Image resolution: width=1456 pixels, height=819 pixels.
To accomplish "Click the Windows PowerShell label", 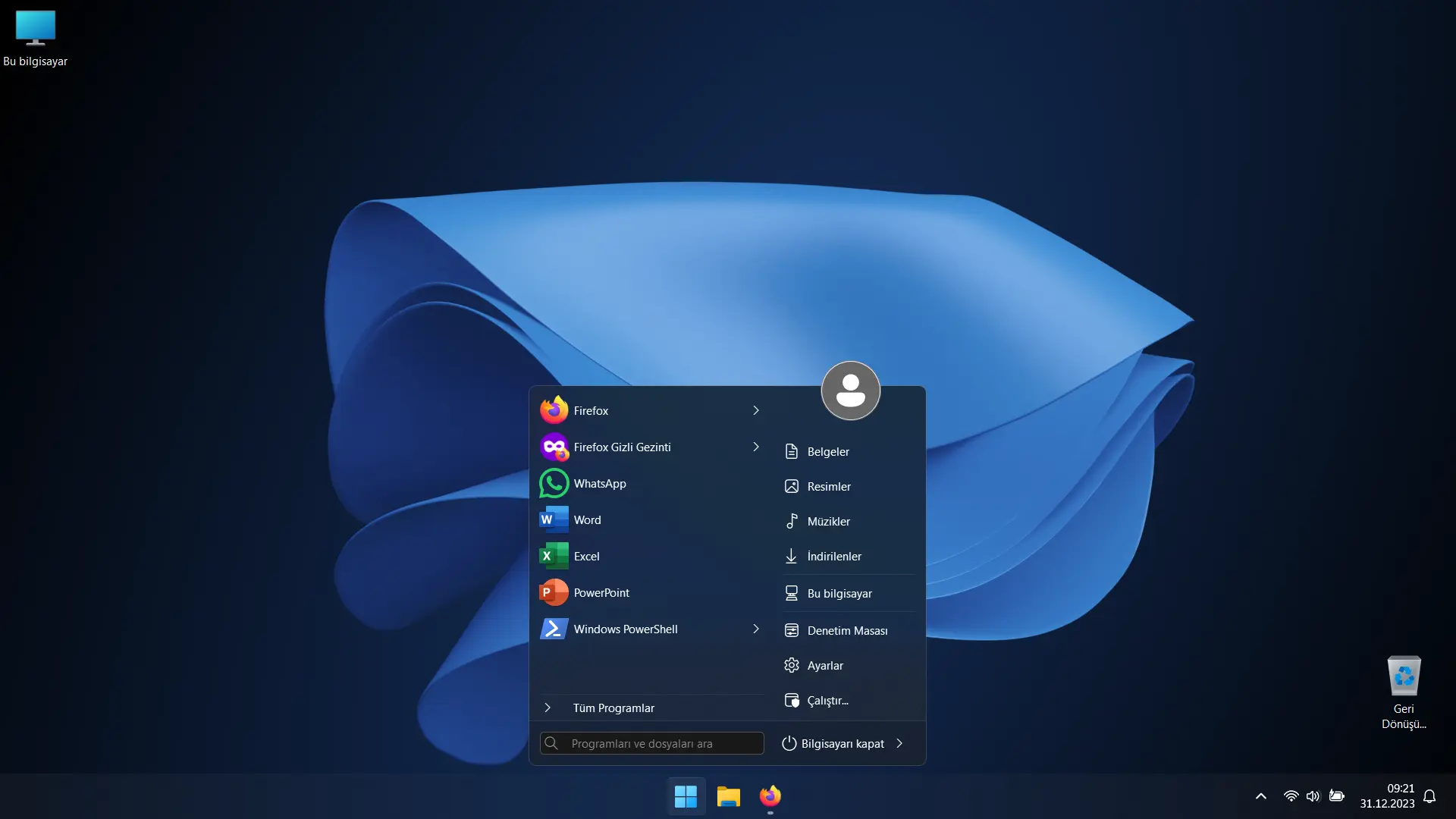I will [626, 629].
